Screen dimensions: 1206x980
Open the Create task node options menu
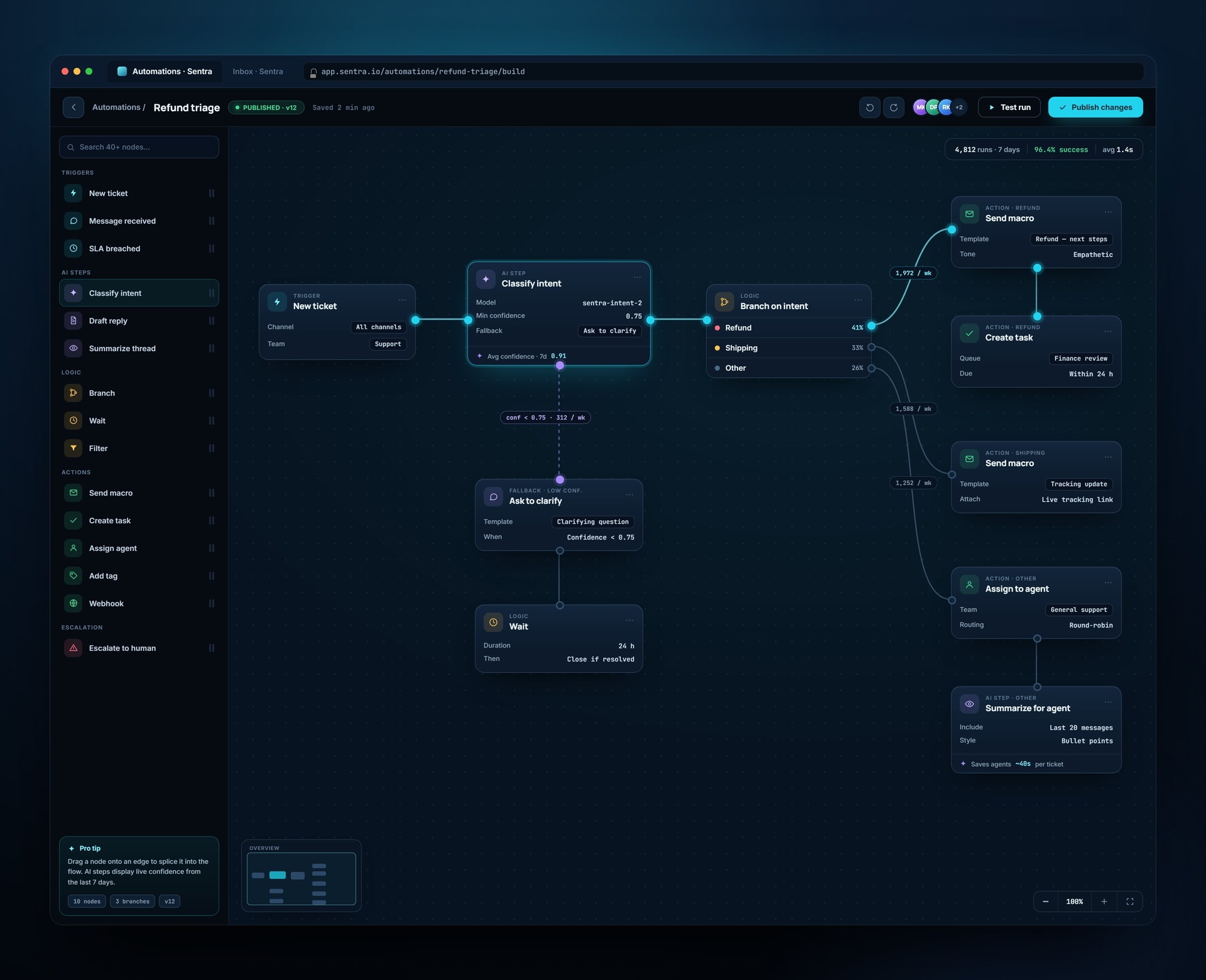click(x=1108, y=332)
